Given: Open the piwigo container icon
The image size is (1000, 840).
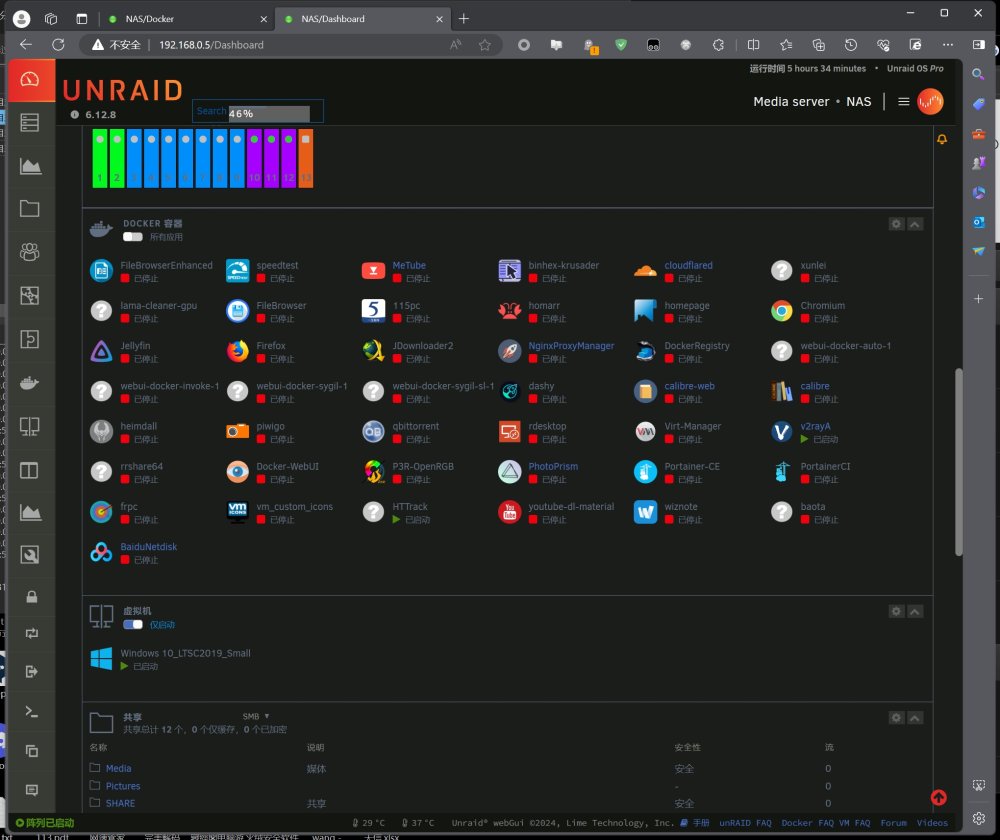Looking at the screenshot, I should tap(237, 432).
